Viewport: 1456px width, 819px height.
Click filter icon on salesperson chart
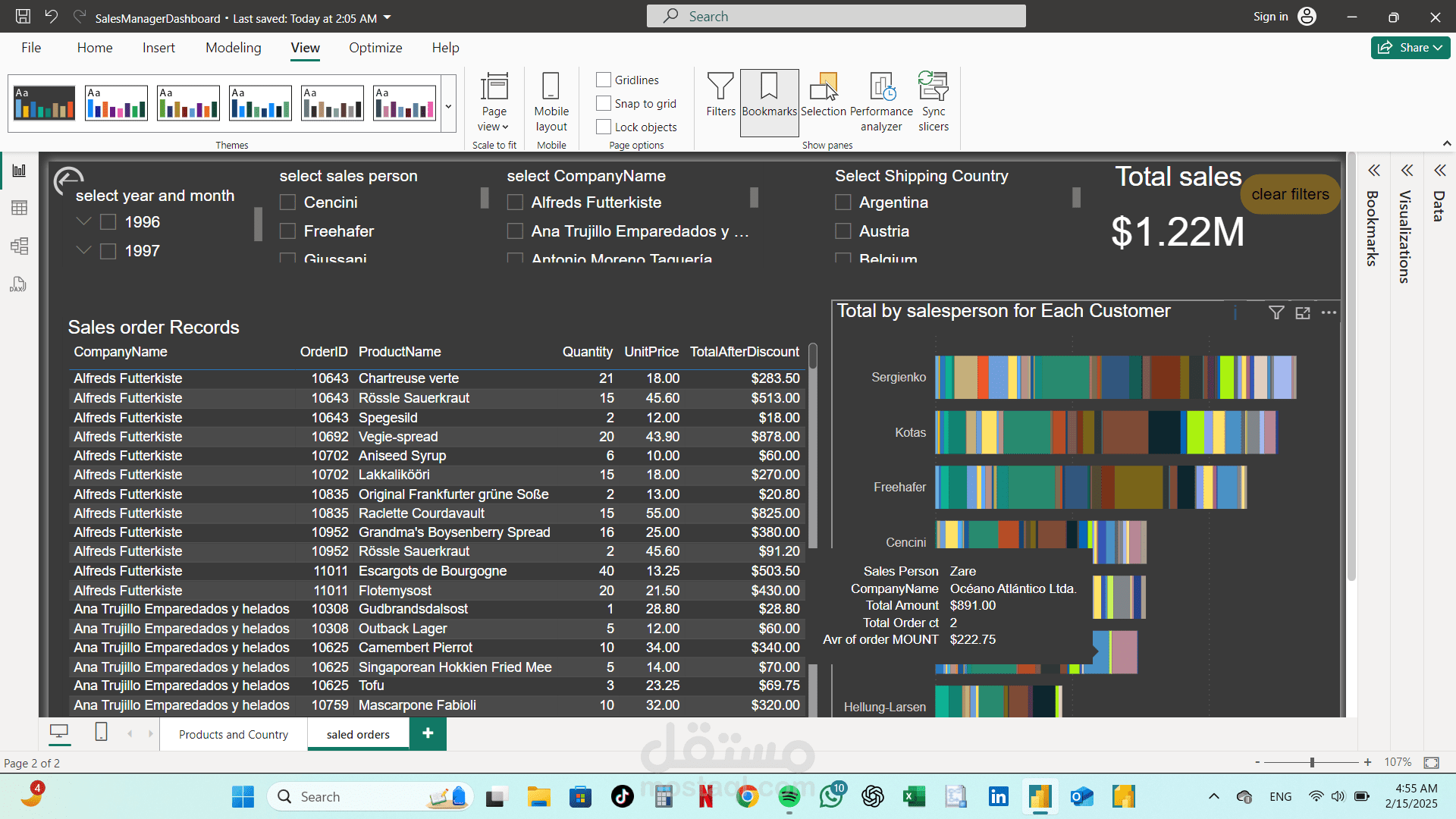click(1276, 312)
